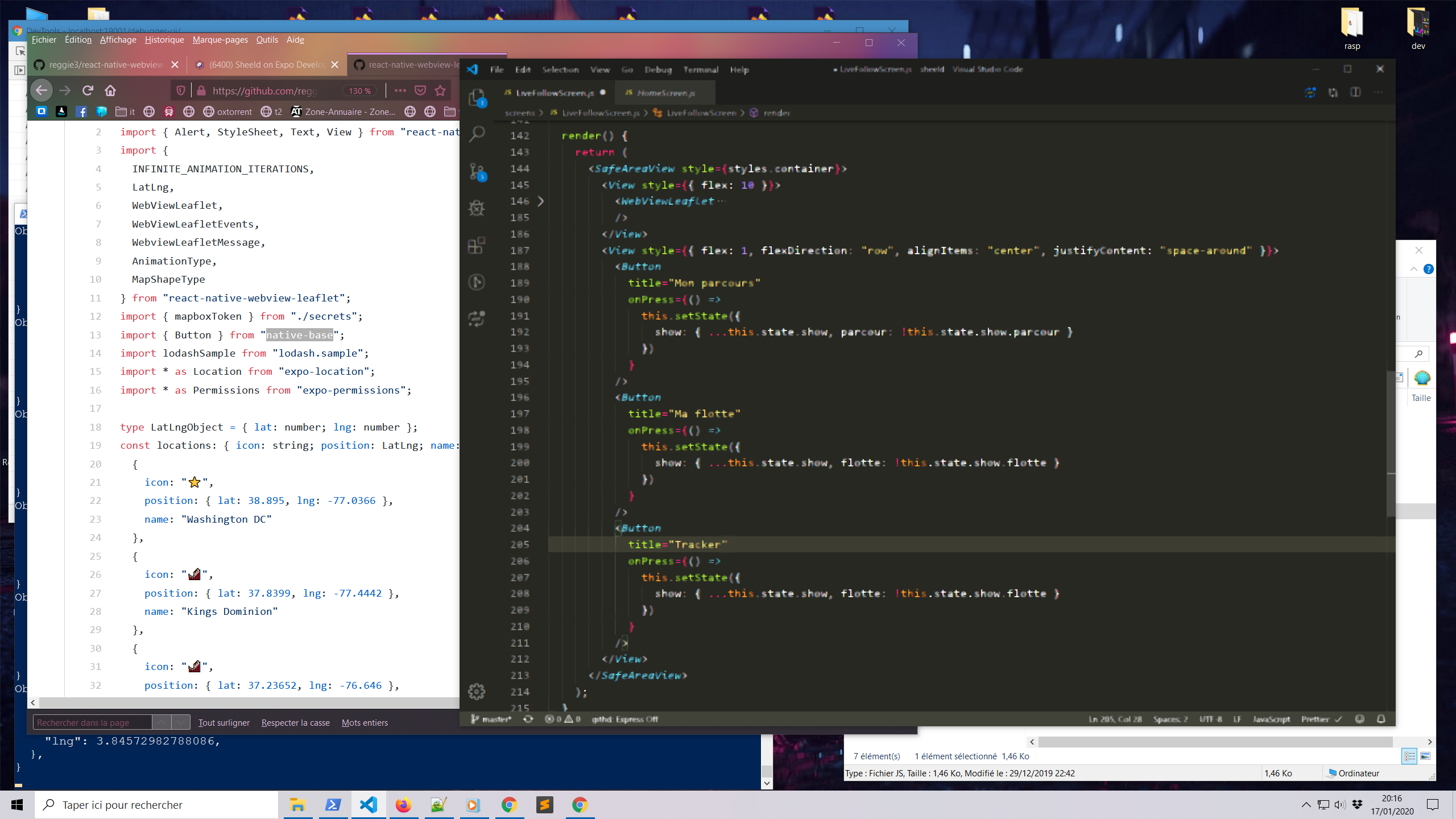Image resolution: width=1456 pixels, height=819 pixels.
Task: Click the blue sync icon in VS Code toolbar
Action: click(1310, 92)
